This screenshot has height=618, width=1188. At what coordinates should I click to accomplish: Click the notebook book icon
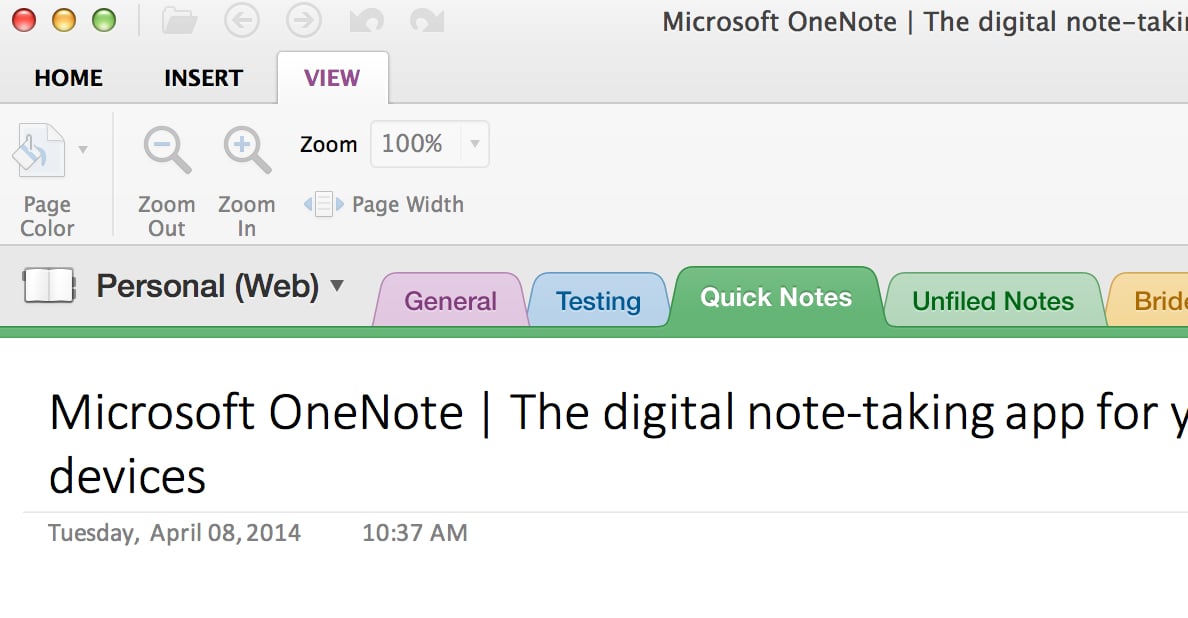coord(49,286)
